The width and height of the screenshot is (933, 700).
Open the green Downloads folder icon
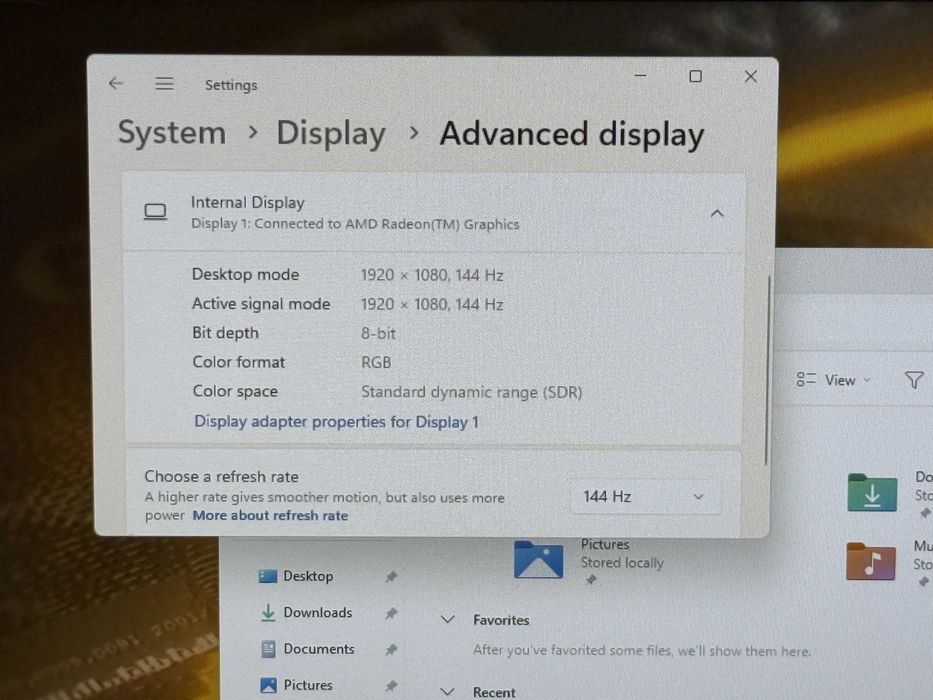click(x=872, y=493)
